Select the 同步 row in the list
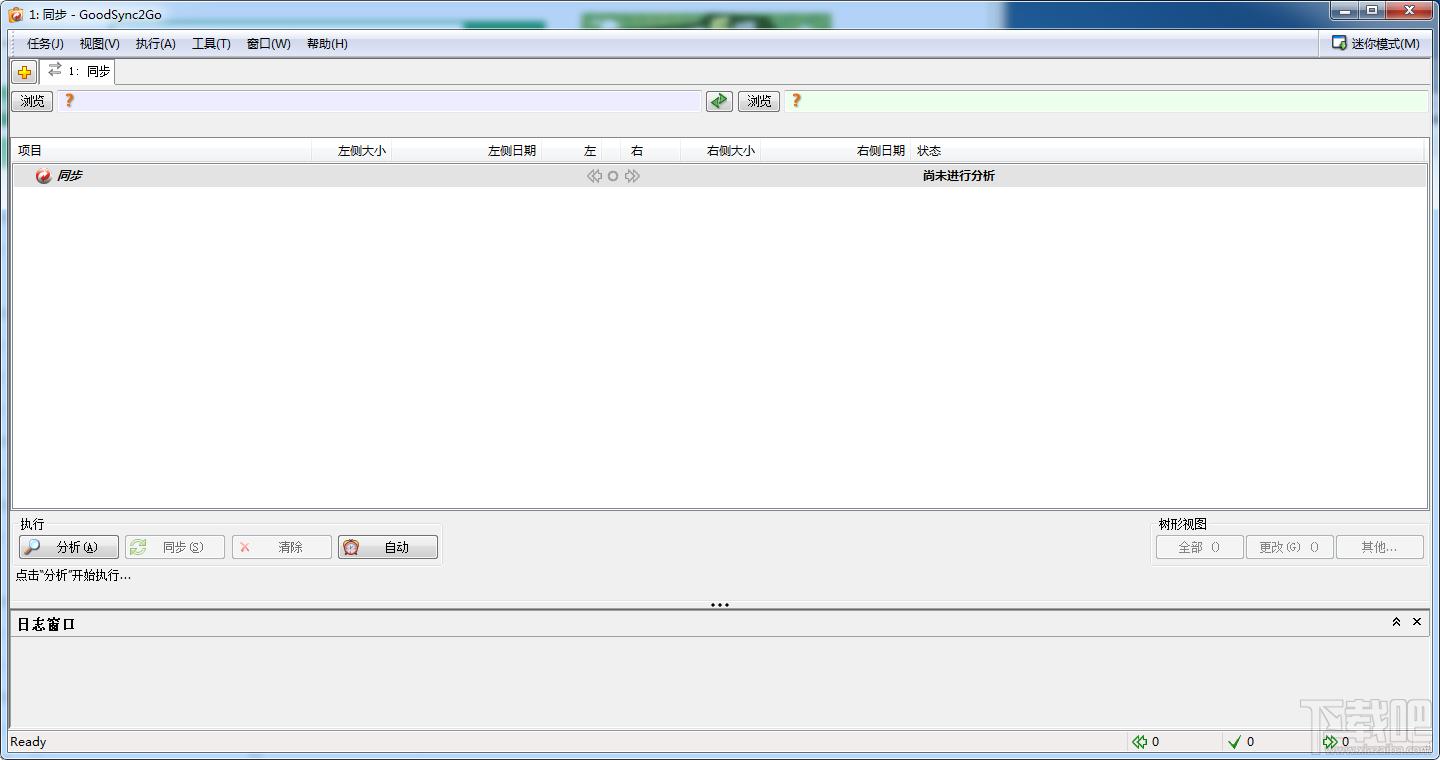1440x760 pixels. [x=719, y=176]
